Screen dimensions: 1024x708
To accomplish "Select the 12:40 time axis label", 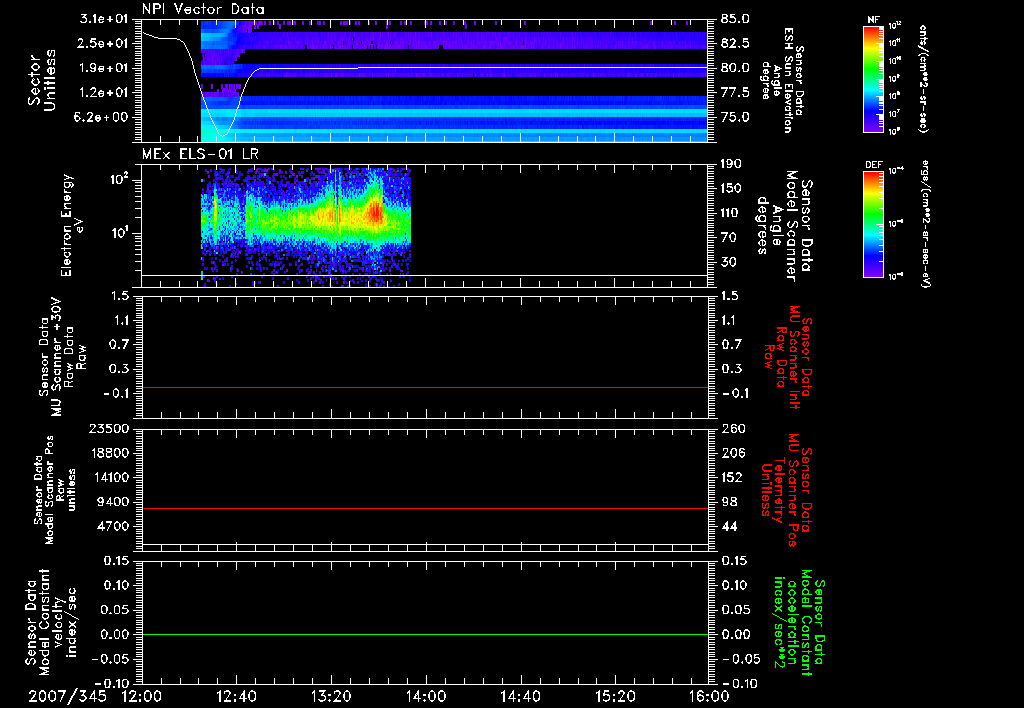I will tap(236, 696).
